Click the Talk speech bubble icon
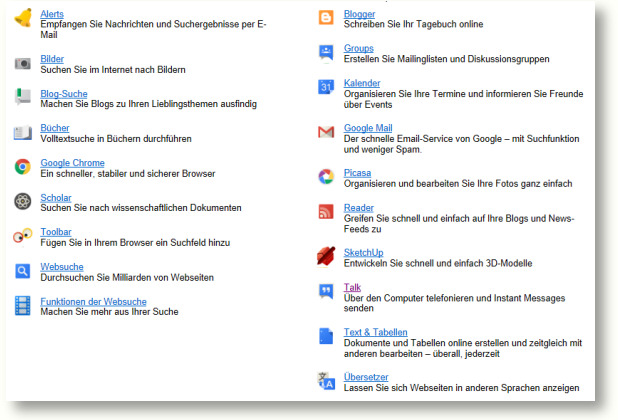The width and height of the screenshot is (618, 420). coord(326,291)
